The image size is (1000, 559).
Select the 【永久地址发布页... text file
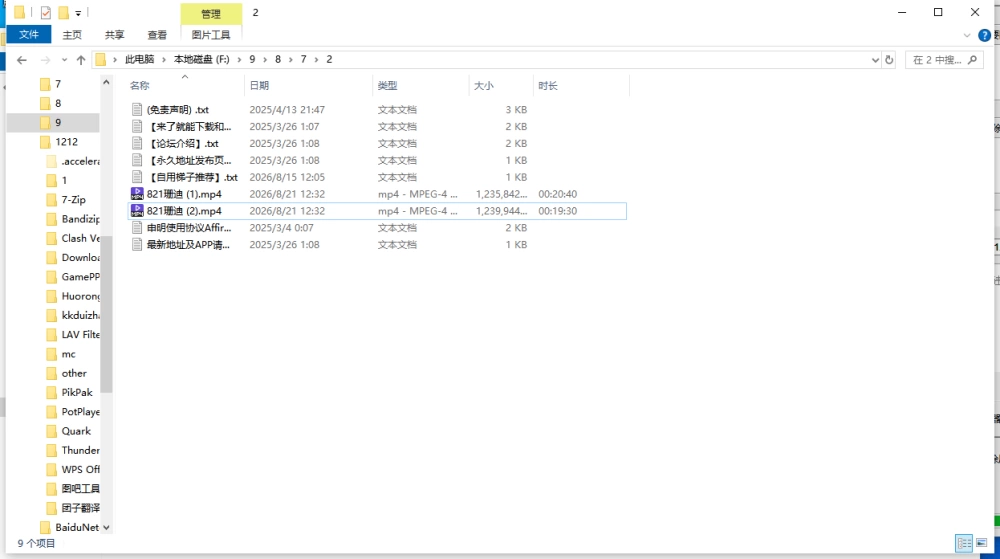click(x=189, y=161)
